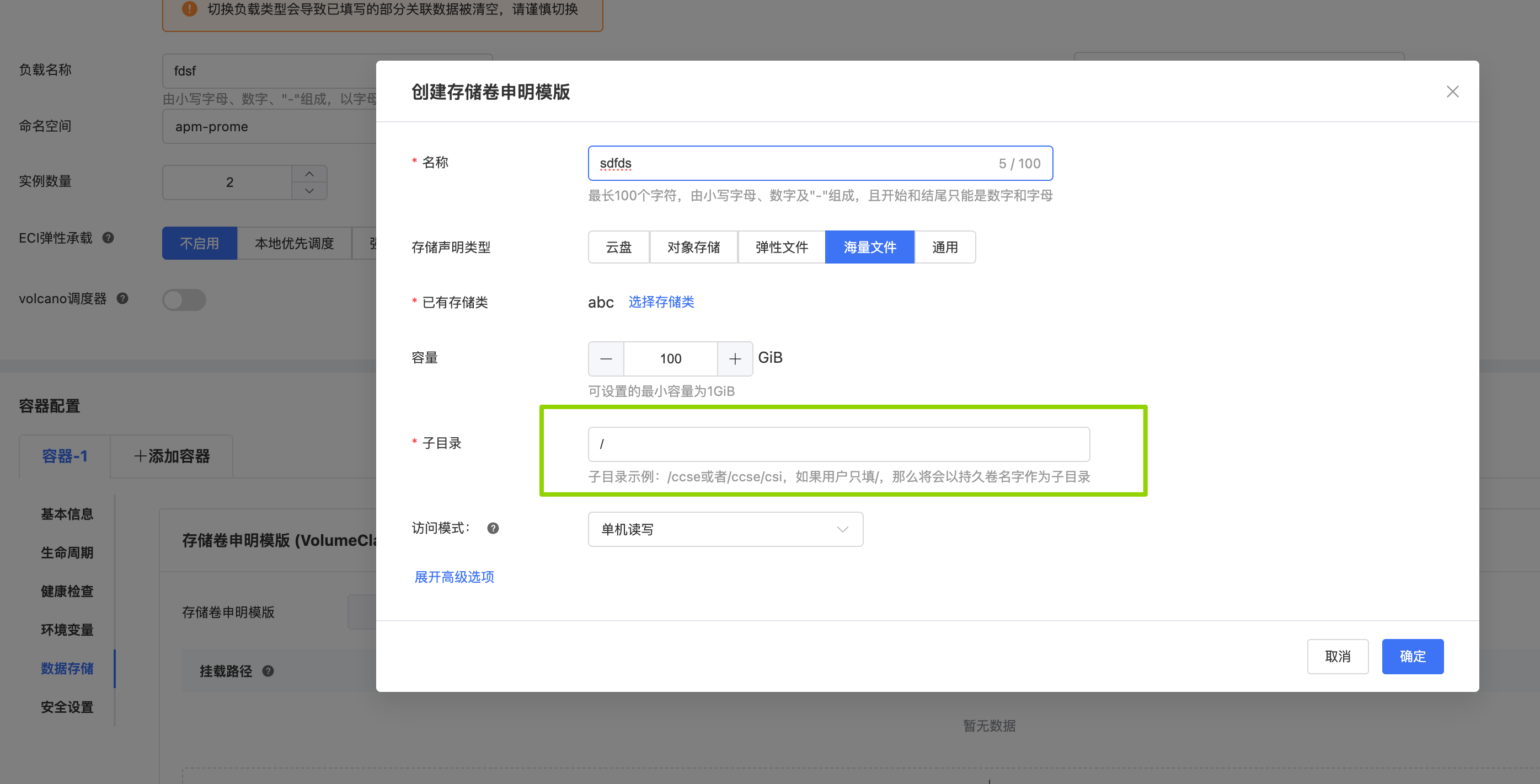The width and height of the screenshot is (1540, 784).
Task: Click the minus button to decrease capacity
Action: 606,358
